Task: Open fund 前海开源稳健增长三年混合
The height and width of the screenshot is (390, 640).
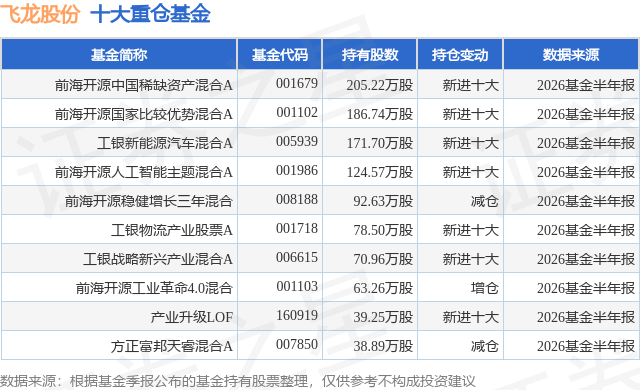Action: pos(149,201)
